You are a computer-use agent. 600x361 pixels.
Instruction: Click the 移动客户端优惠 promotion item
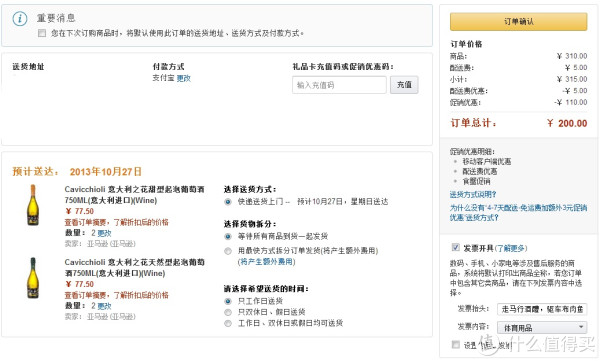point(487,162)
